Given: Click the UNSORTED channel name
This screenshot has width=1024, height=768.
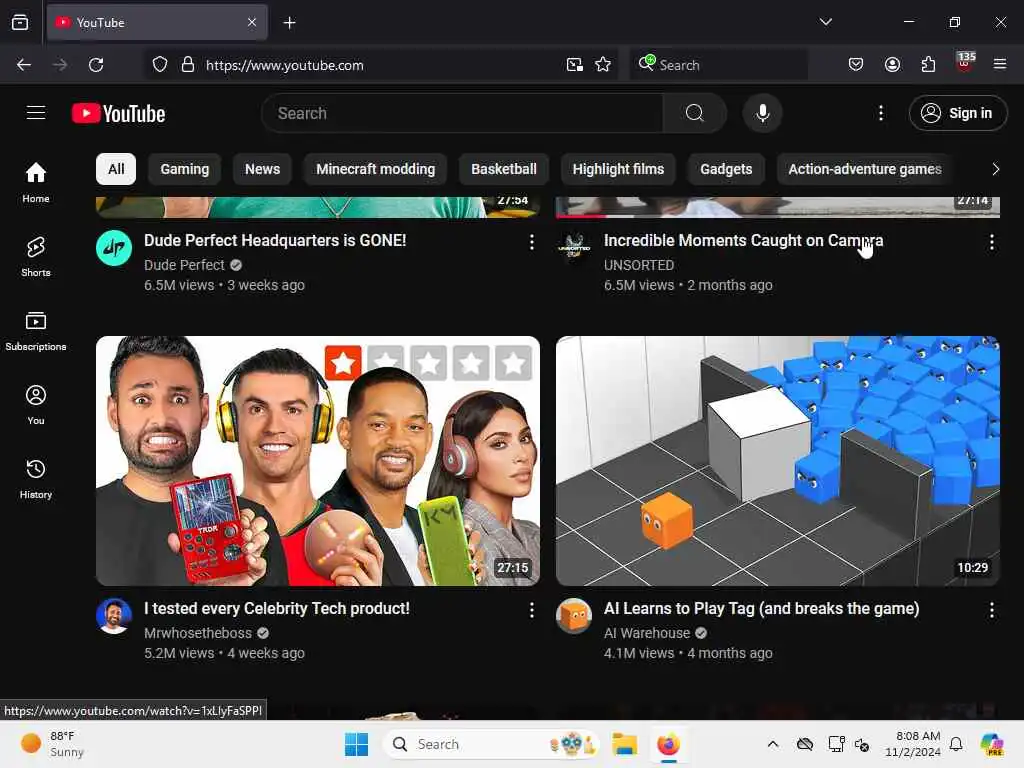Looking at the screenshot, I should click(x=639, y=265).
